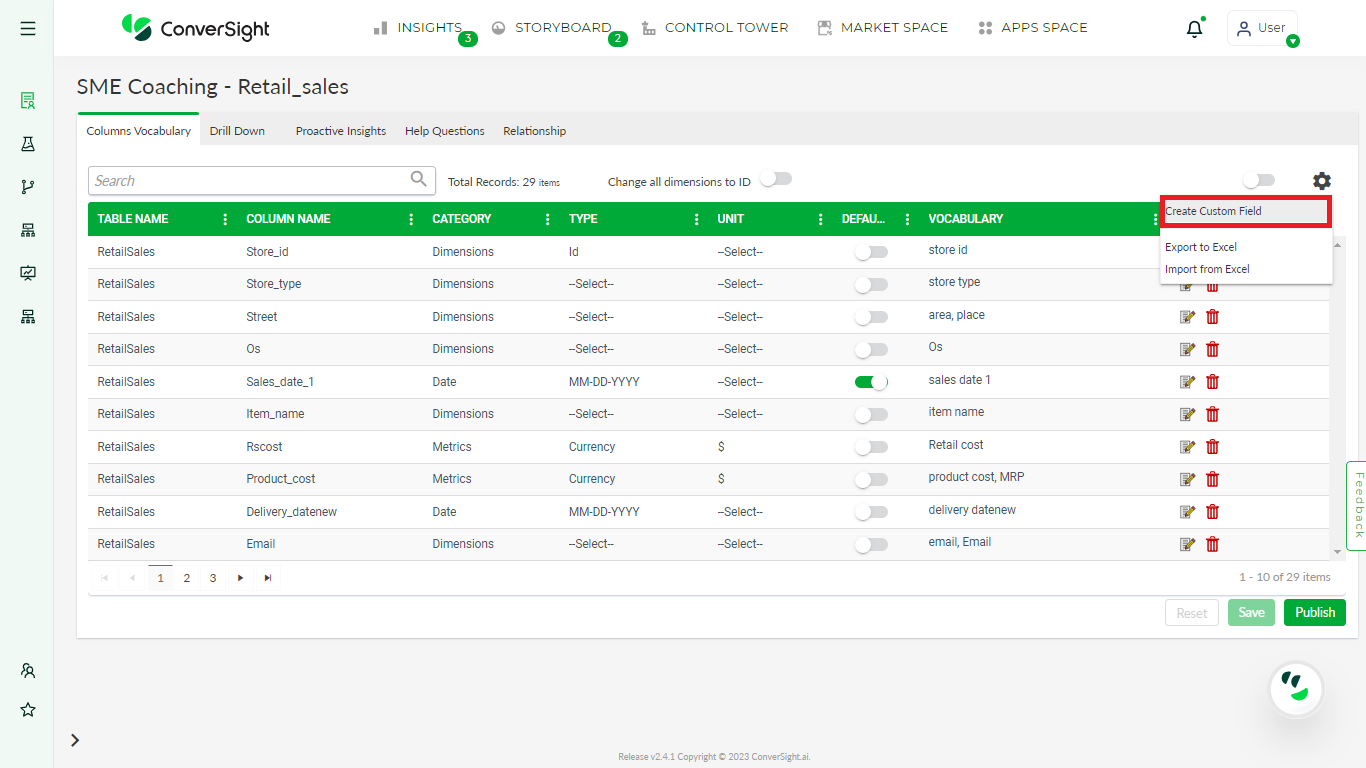Select Export to Excel from the menu
Viewport: 1366px width, 768px height.
tap(1199, 247)
